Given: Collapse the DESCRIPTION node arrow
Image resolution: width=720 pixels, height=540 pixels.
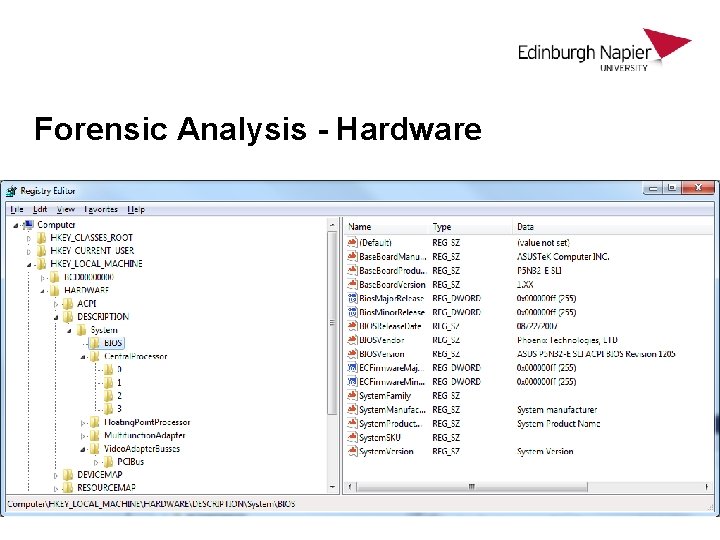Looking at the screenshot, I should tap(56, 317).
